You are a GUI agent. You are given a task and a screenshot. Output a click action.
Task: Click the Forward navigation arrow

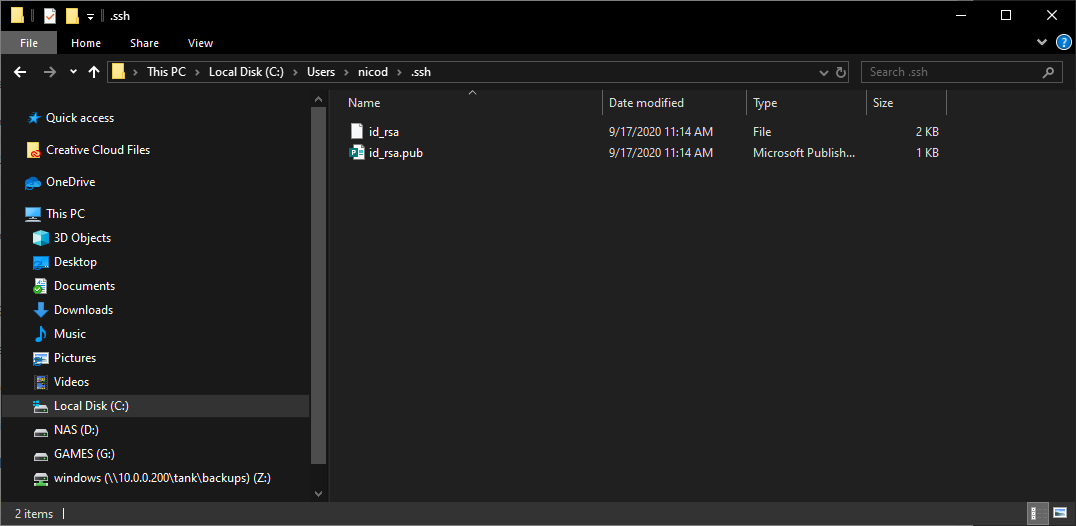click(49, 72)
